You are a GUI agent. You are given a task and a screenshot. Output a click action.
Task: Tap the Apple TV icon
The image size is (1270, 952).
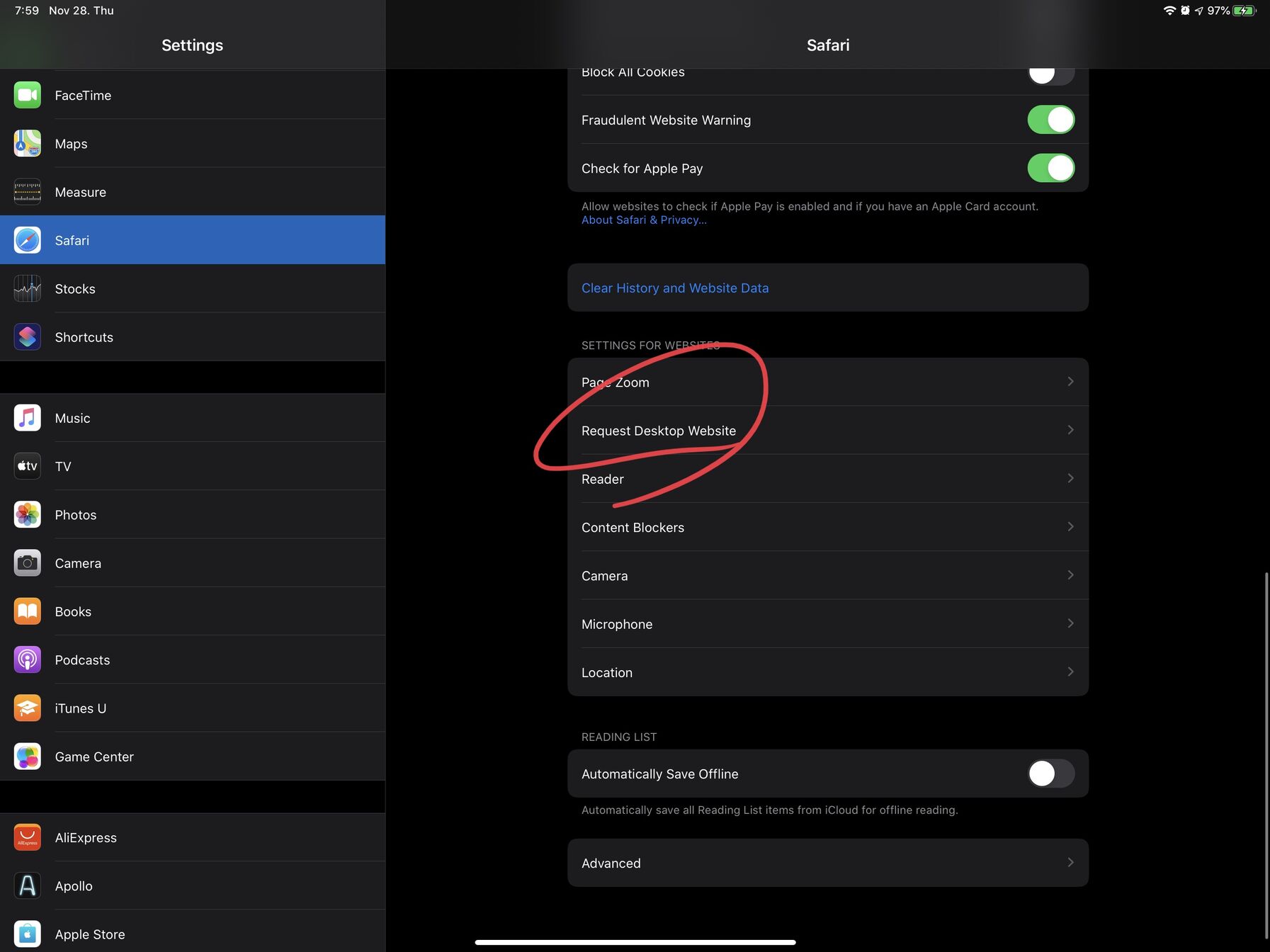click(28, 466)
